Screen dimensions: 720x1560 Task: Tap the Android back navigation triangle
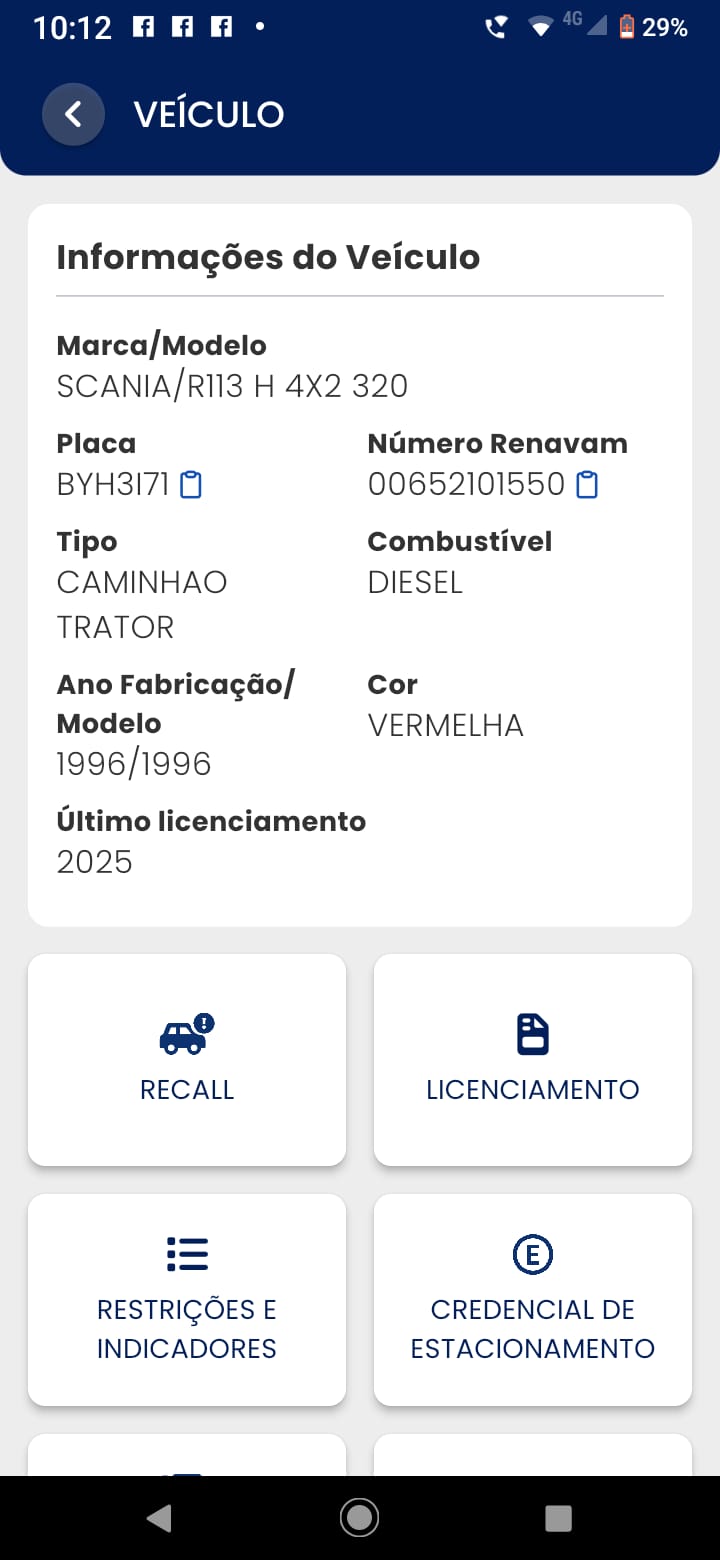pyautogui.click(x=159, y=1518)
